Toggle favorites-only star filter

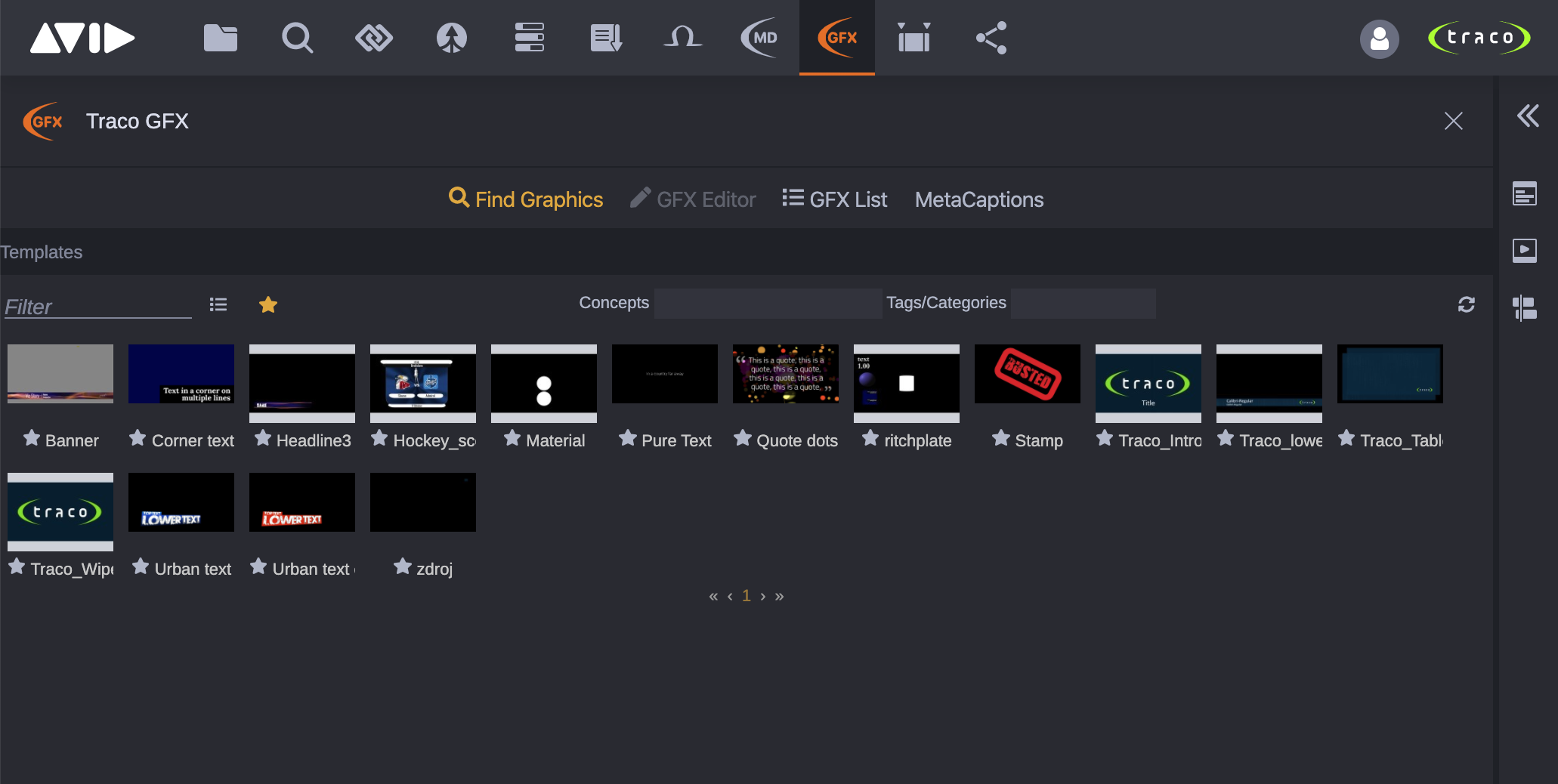268,304
